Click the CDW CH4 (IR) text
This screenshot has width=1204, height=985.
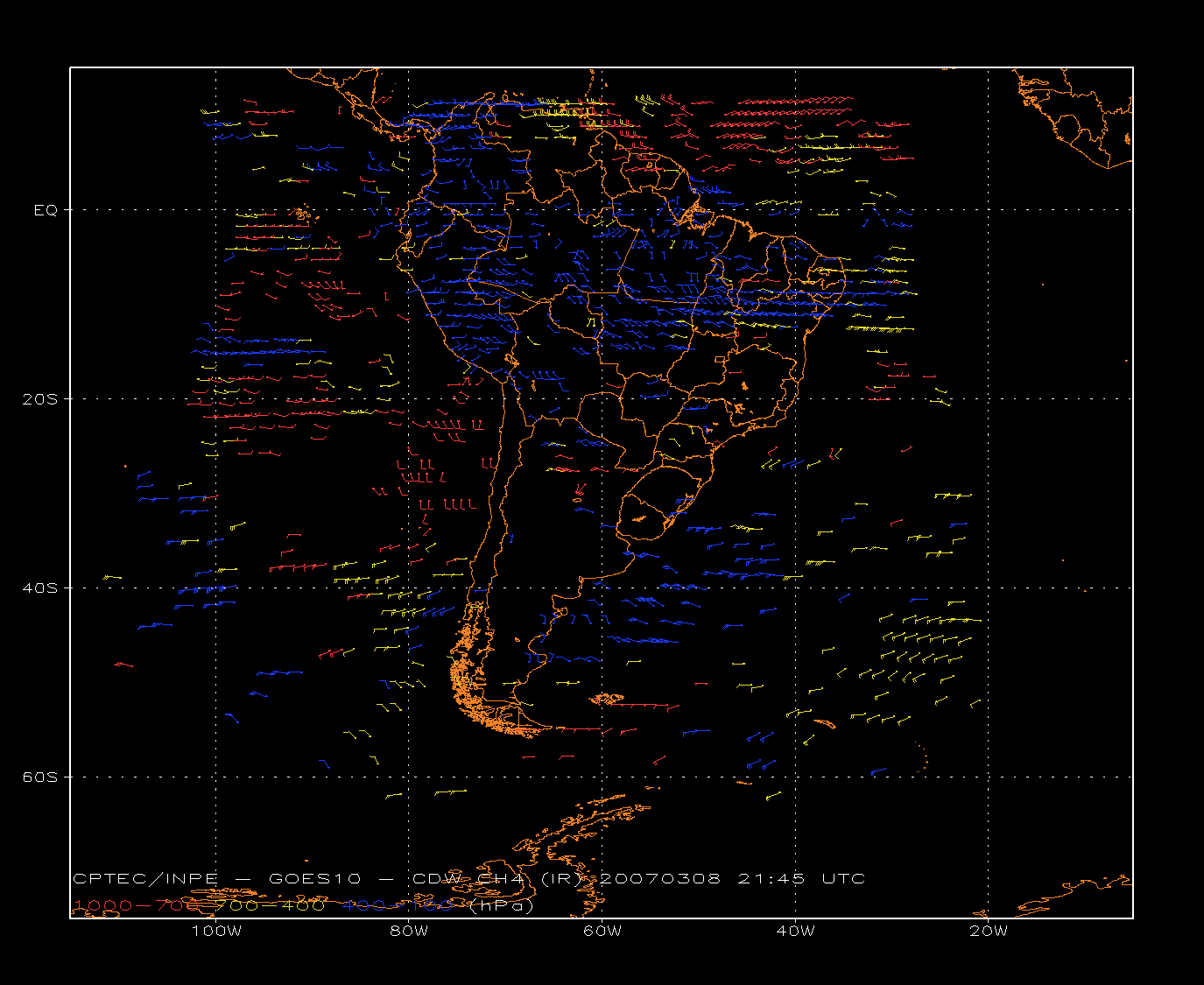pyautogui.click(x=496, y=879)
